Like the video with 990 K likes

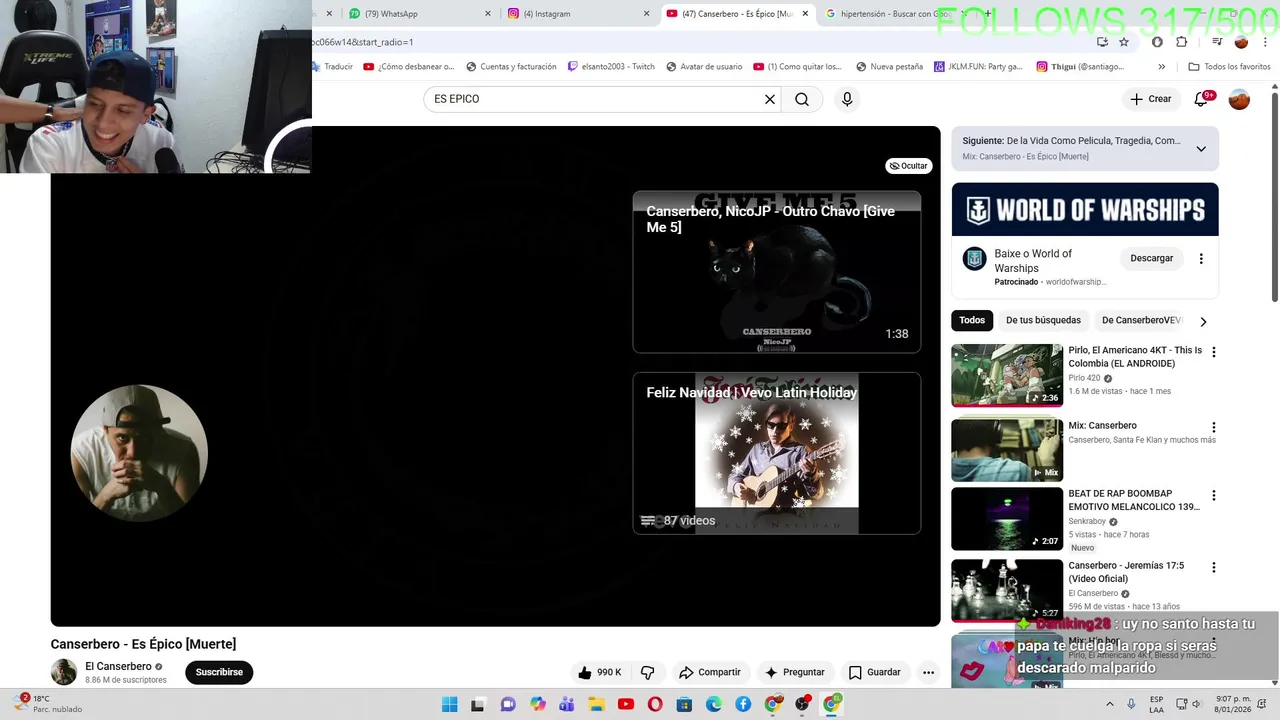click(x=599, y=672)
